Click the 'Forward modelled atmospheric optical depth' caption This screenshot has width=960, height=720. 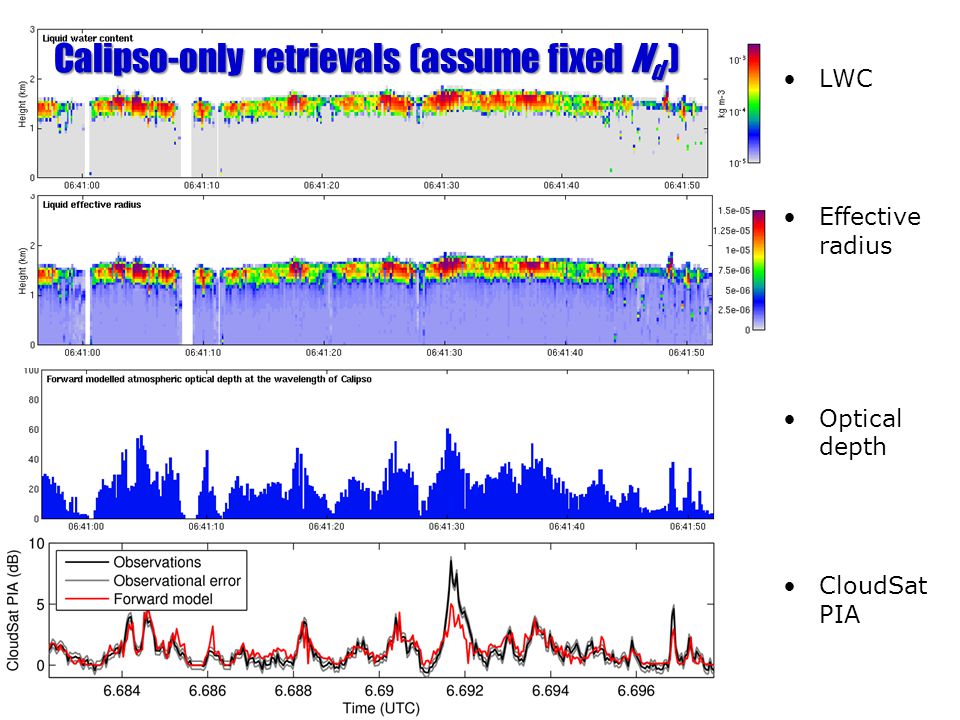(x=209, y=379)
